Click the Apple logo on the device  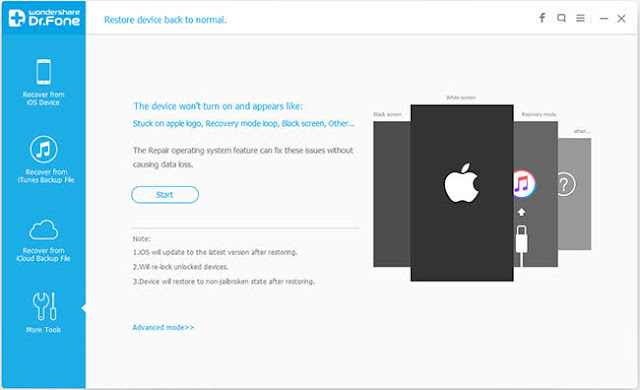pyautogui.click(x=461, y=183)
